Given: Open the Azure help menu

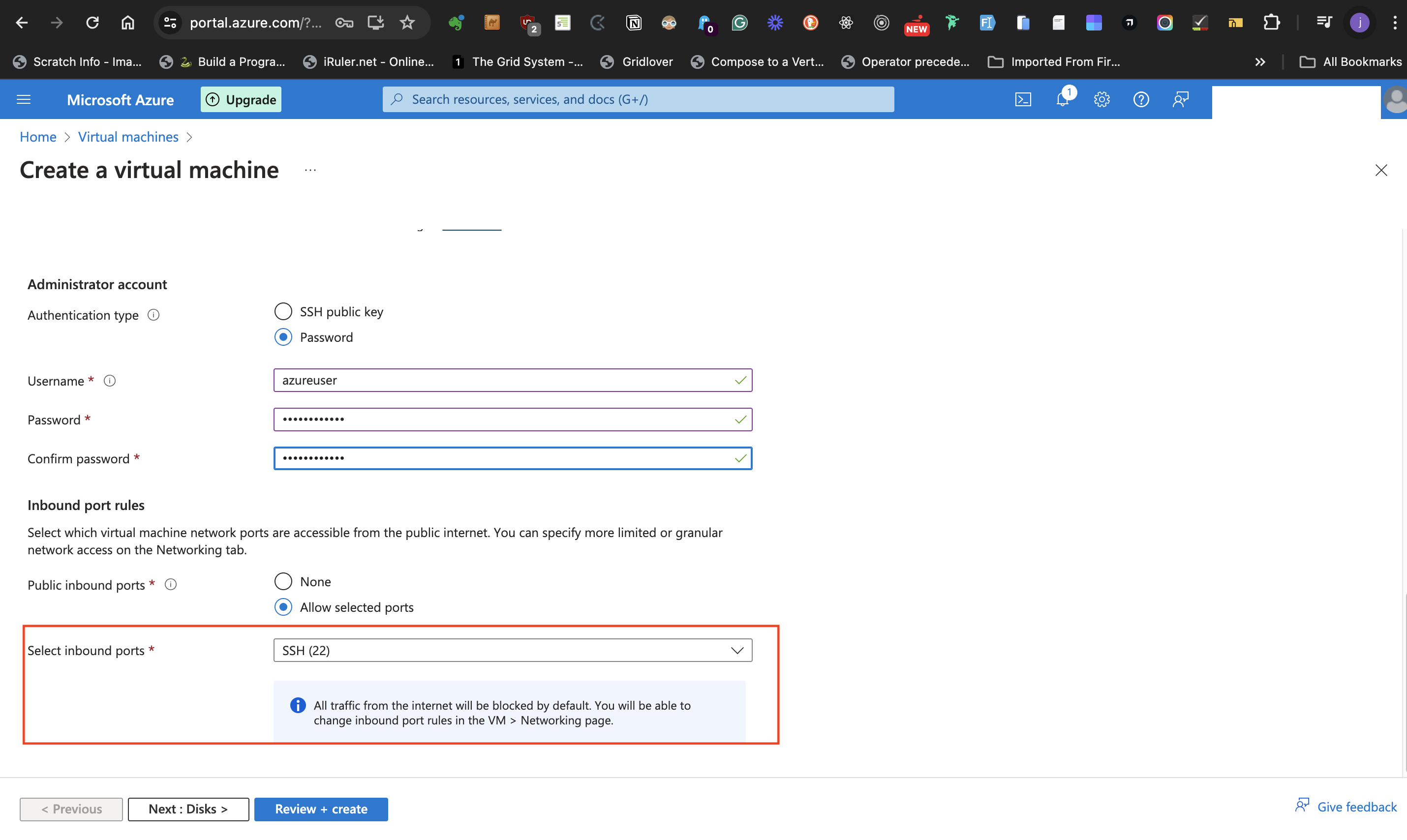Looking at the screenshot, I should [x=1141, y=99].
